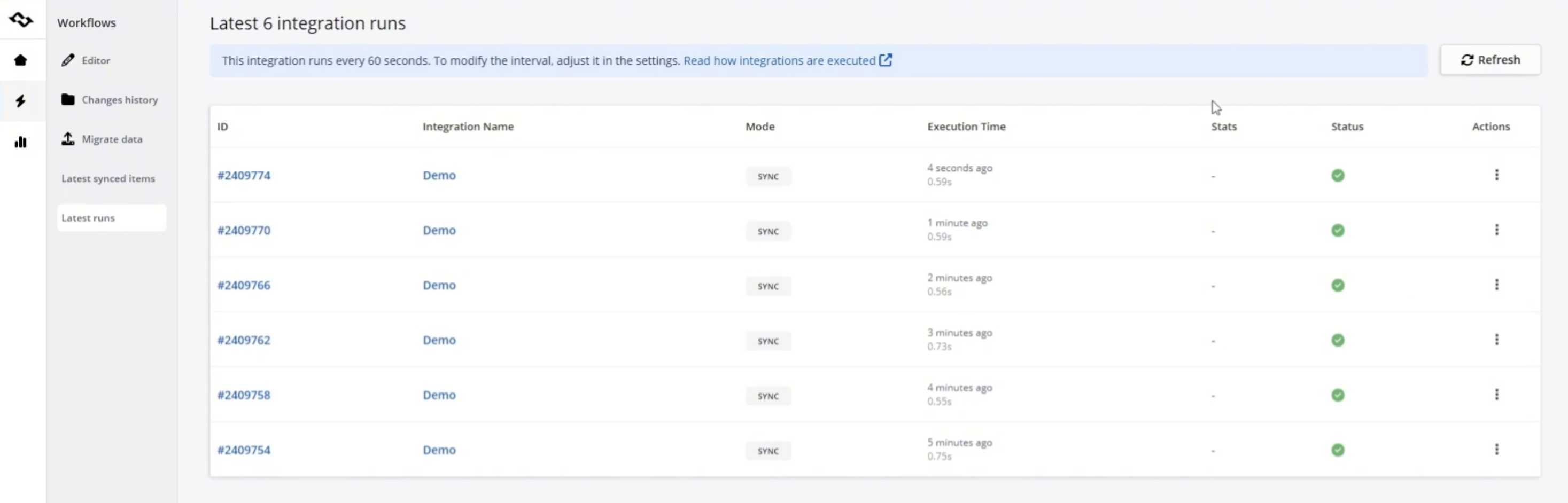Expand actions menu for run #2409762

[x=1496, y=340]
